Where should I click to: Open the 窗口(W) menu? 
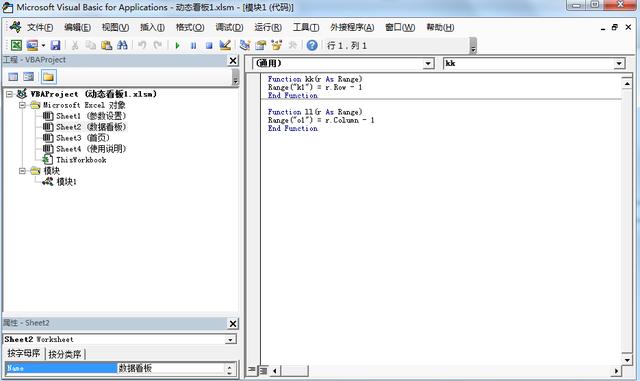(x=400, y=27)
